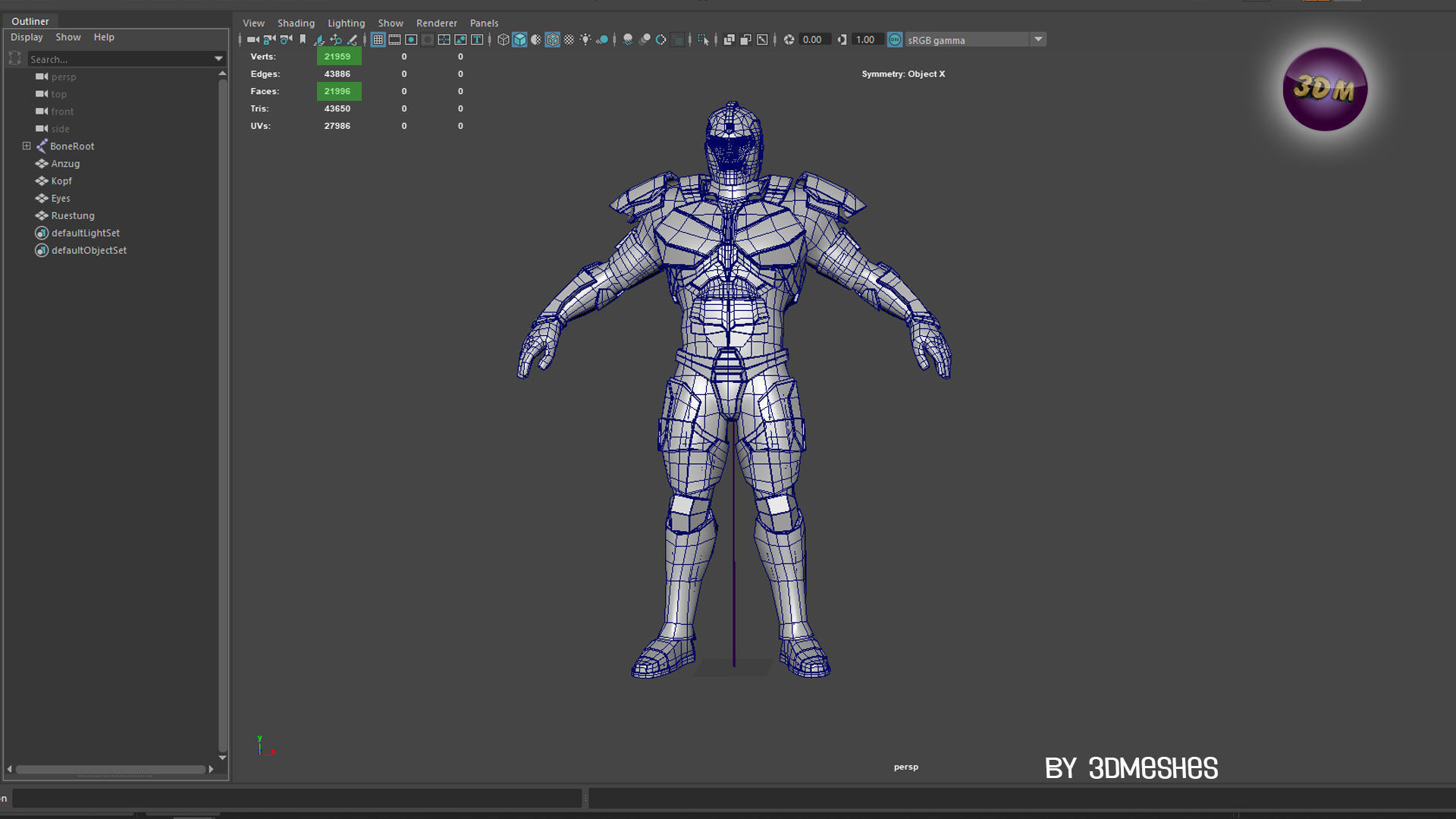This screenshot has height=819, width=1456.
Task: Select the Grease Pencil tool icon
Action: click(x=352, y=39)
